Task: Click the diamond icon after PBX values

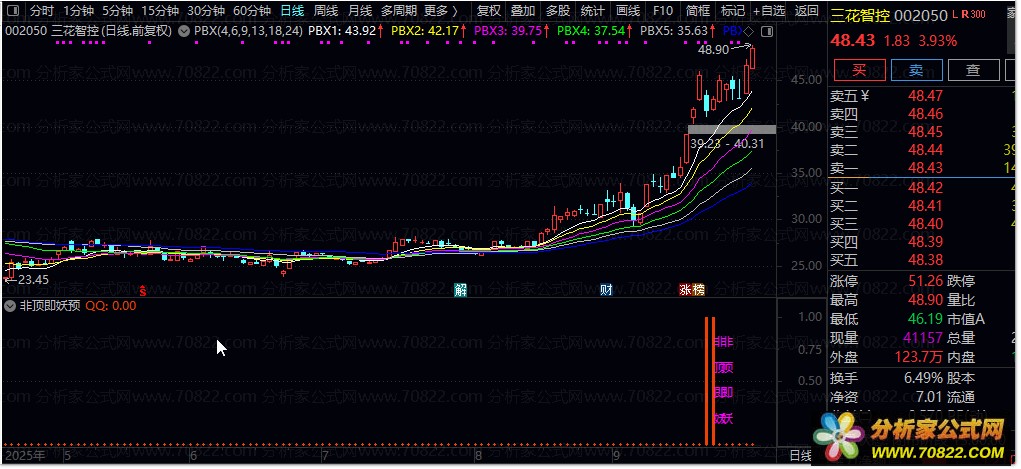Action: 749,31
